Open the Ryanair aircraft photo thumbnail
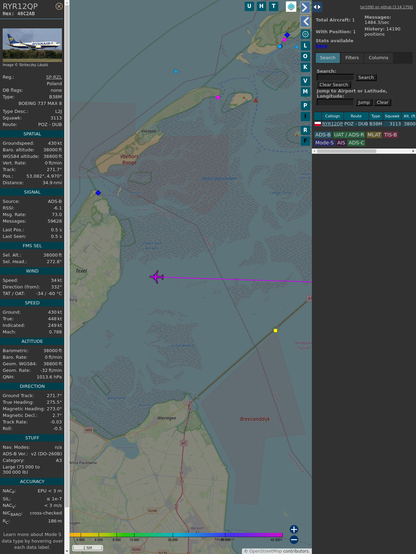Image resolution: width=416 pixels, height=554 pixels. pyautogui.click(x=32, y=45)
